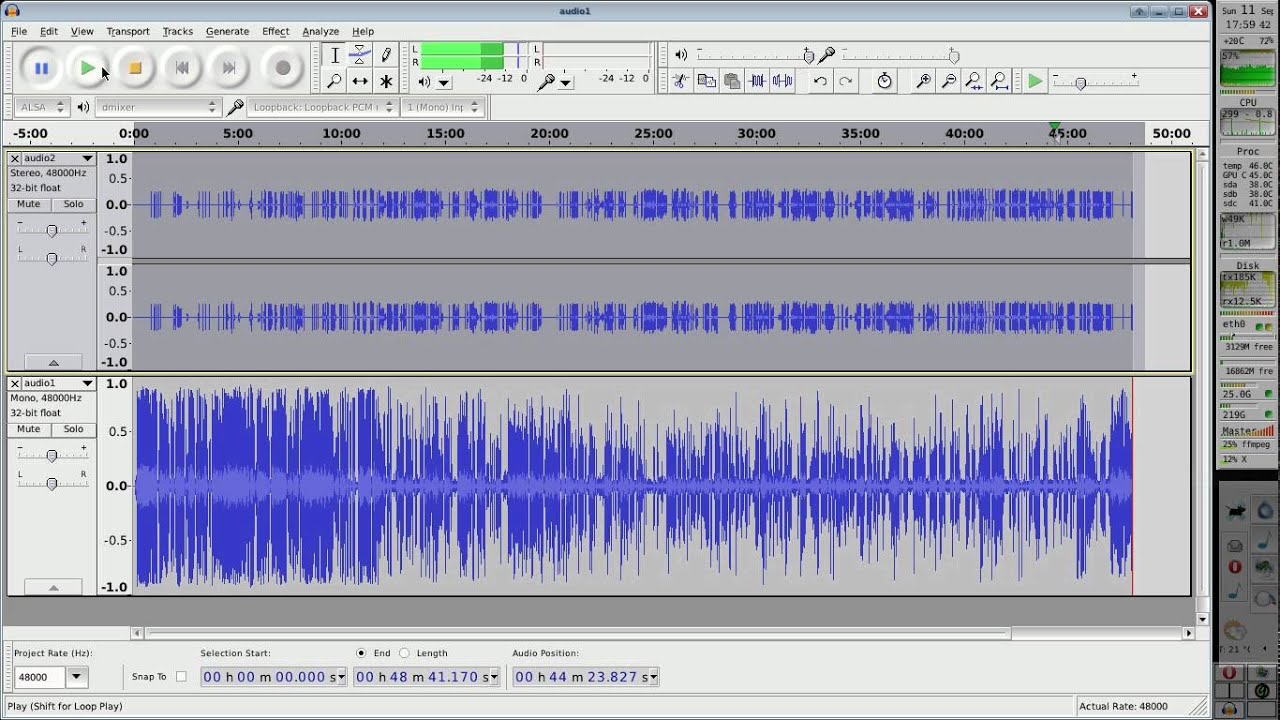1280x720 pixels.
Task: Skip to end of the project
Action: point(229,68)
